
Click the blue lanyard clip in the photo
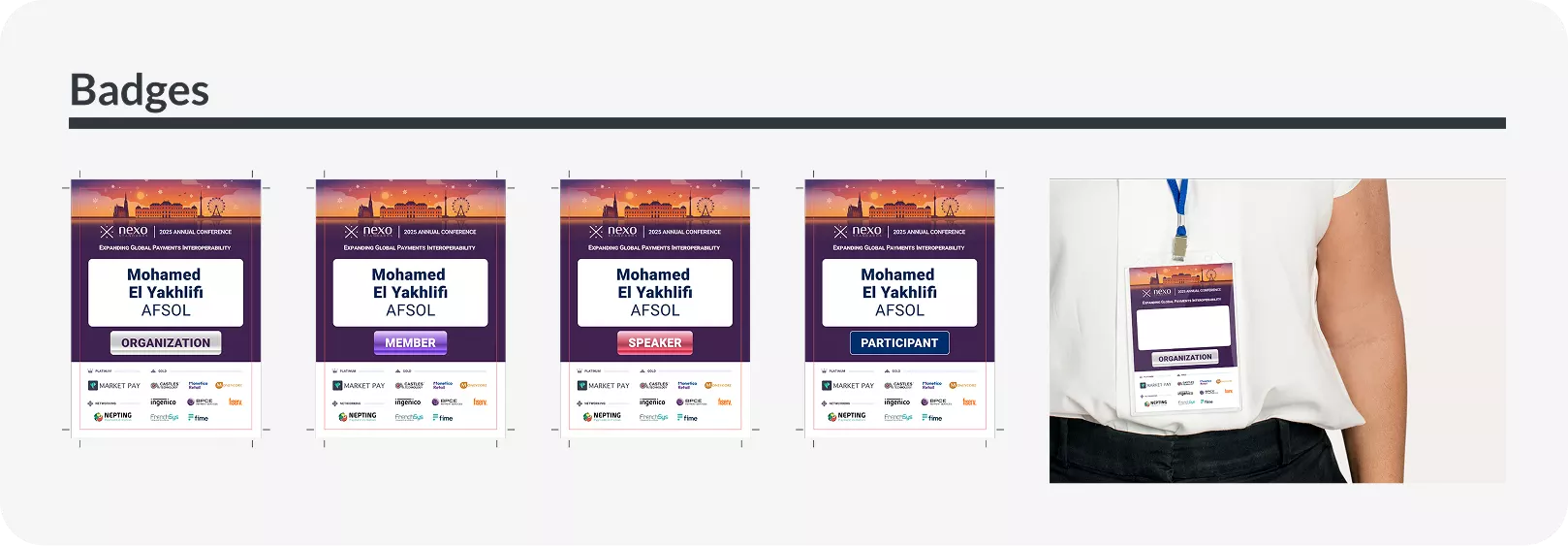pyautogui.click(x=1177, y=236)
